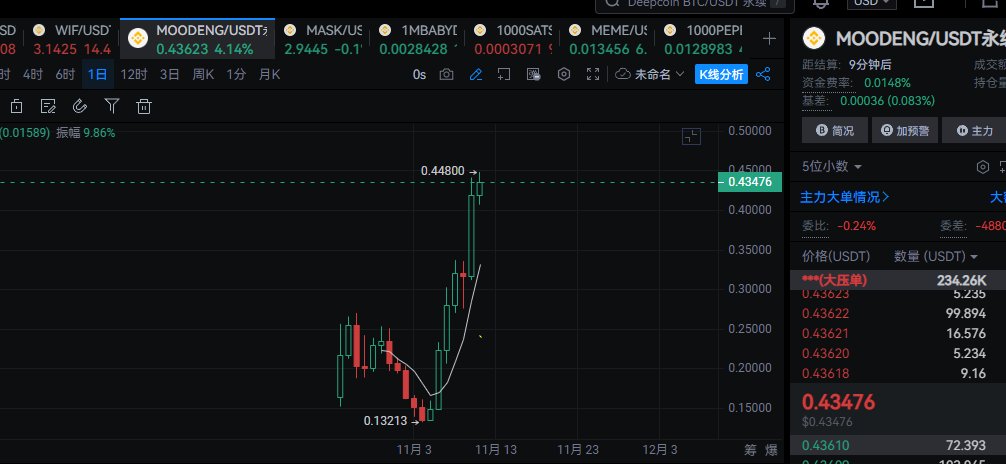Enter fullscreen chart mode
This screenshot has width=1006, height=464.
tap(593, 74)
